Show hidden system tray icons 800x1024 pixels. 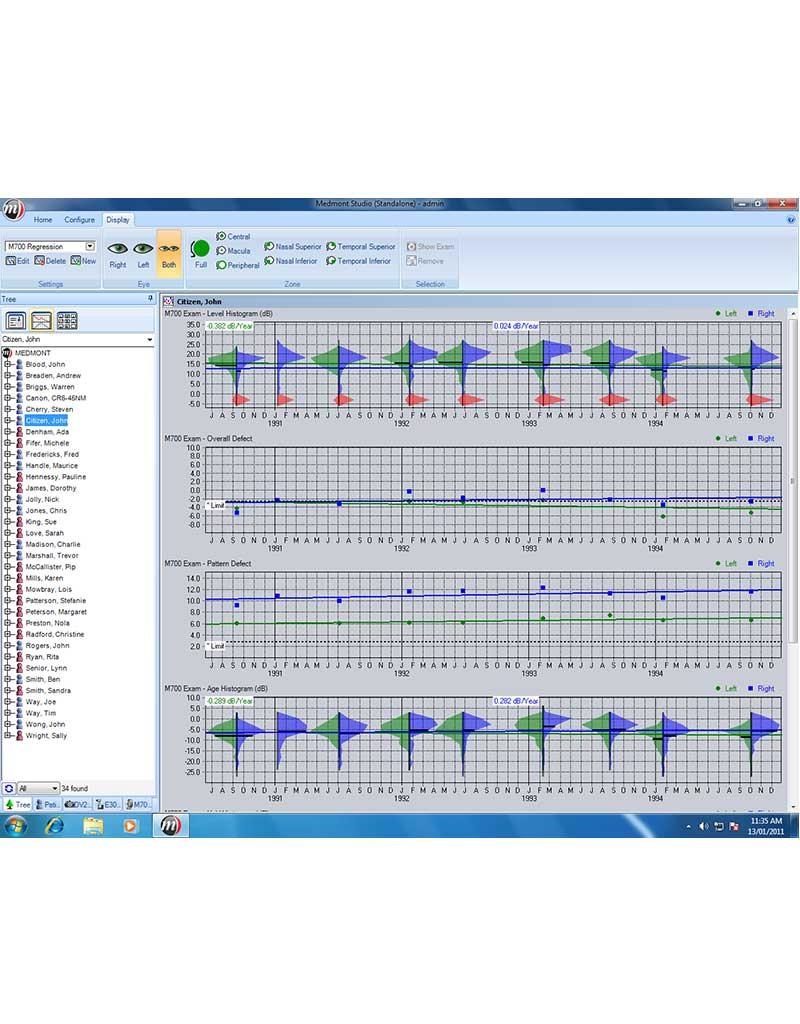coord(688,826)
